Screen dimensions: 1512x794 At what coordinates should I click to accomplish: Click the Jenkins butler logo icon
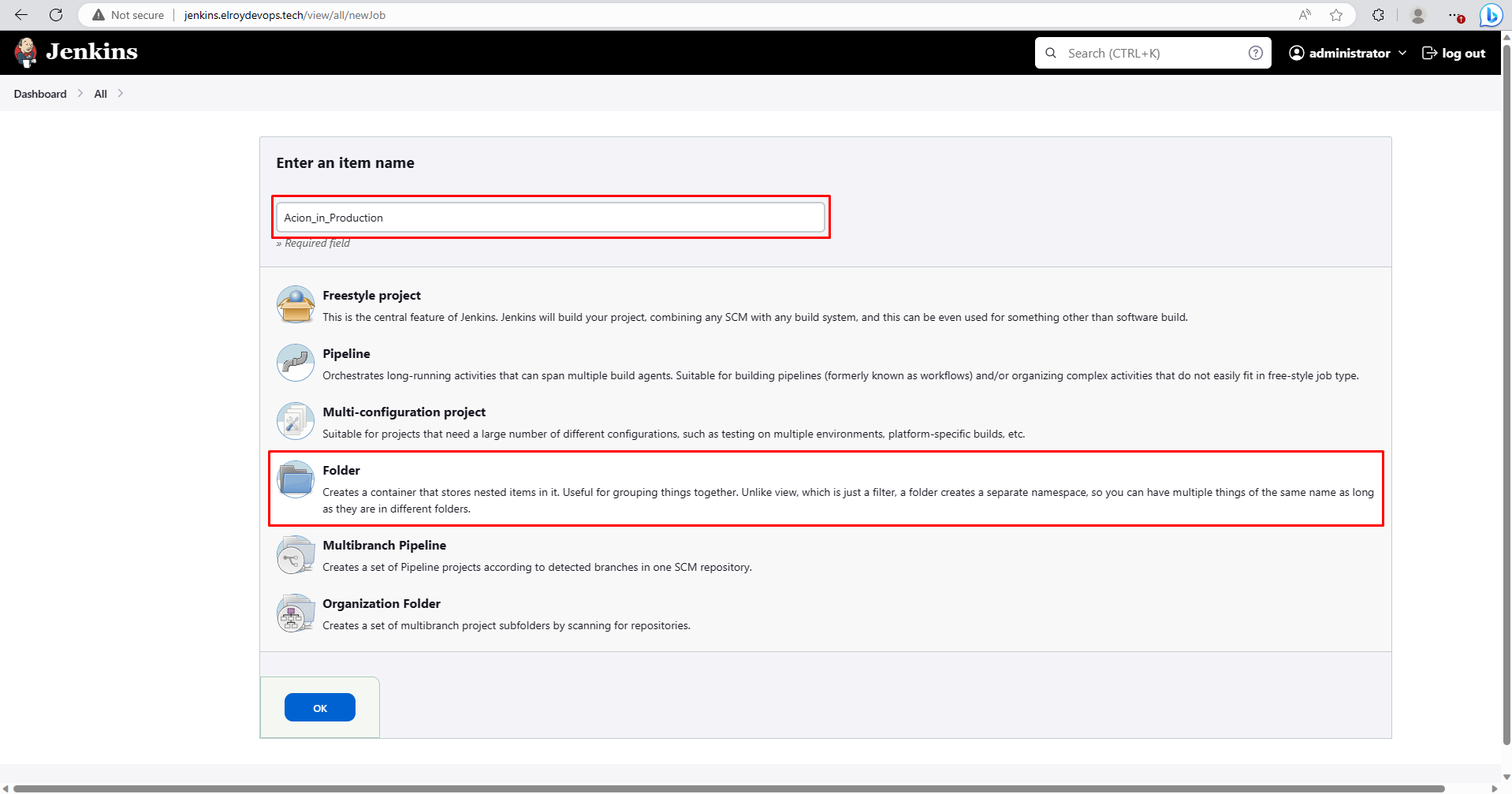pos(26,52)
